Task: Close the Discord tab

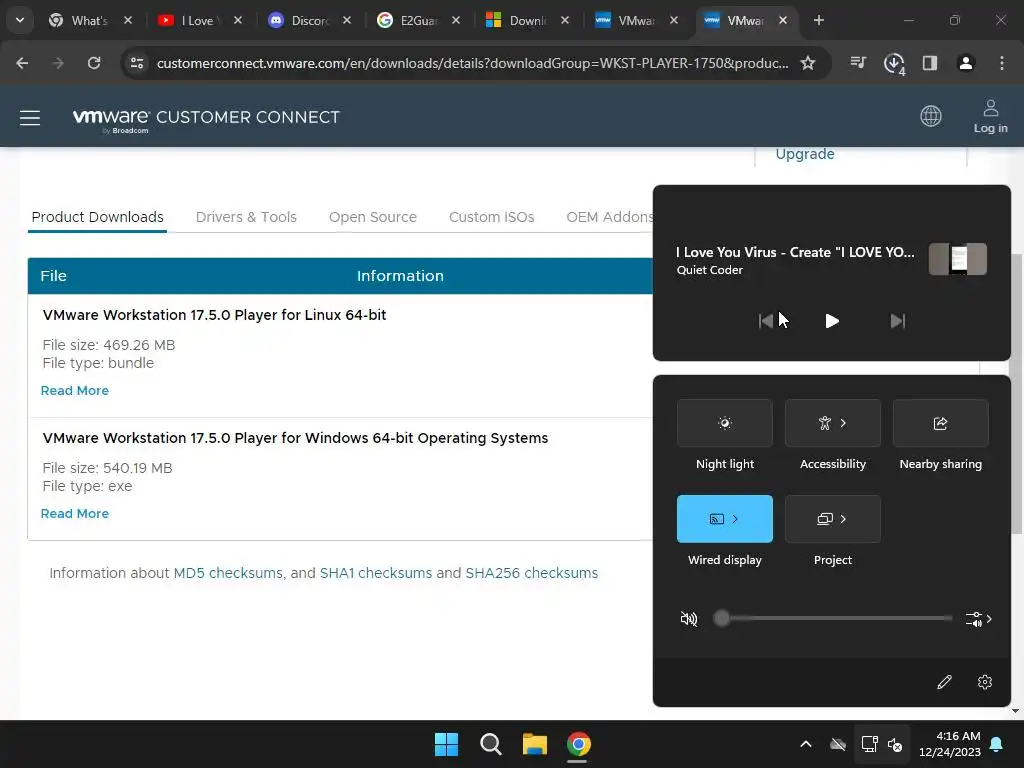Action: click(347, 20)
